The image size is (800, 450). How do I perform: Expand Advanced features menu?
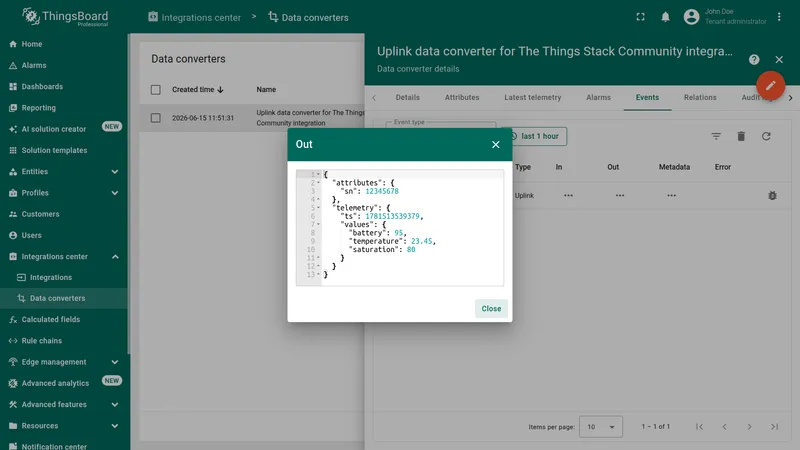tap(115, 405)
